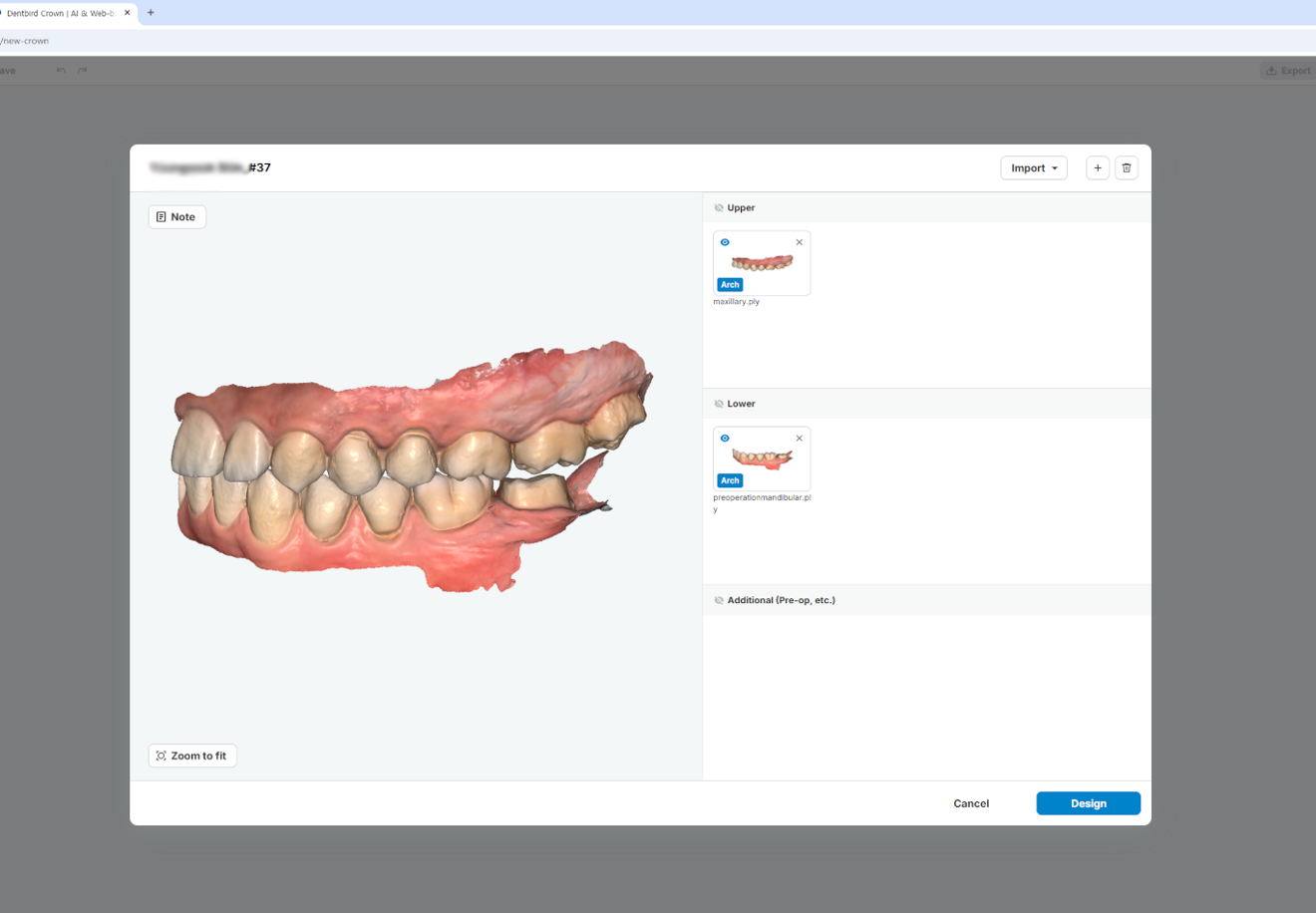
Task: Show the Upper section with its eye icon
Action: (x=719, y=207)
